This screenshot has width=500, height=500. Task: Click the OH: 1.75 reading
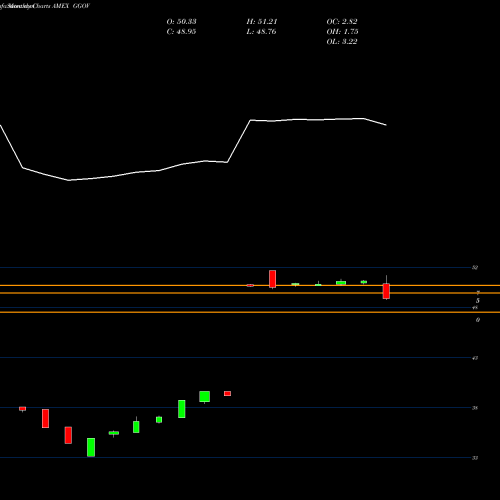(x=342, y=32)
